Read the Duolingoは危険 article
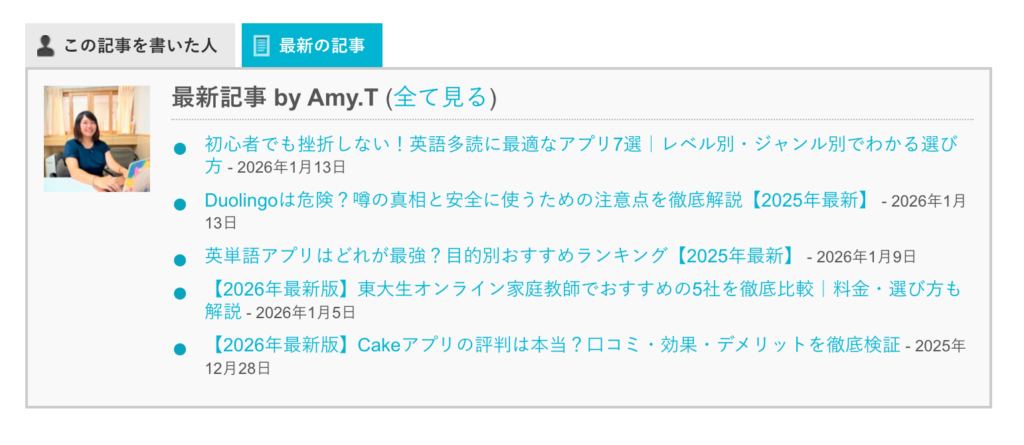 [x=537, y=200]
